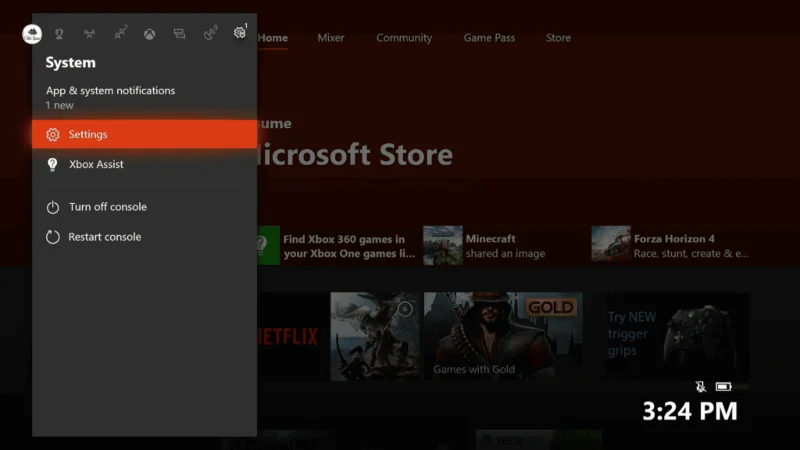The image size is (800, 450).
Task: Switch to the Game Pass tab
Action: click(489, 38)
